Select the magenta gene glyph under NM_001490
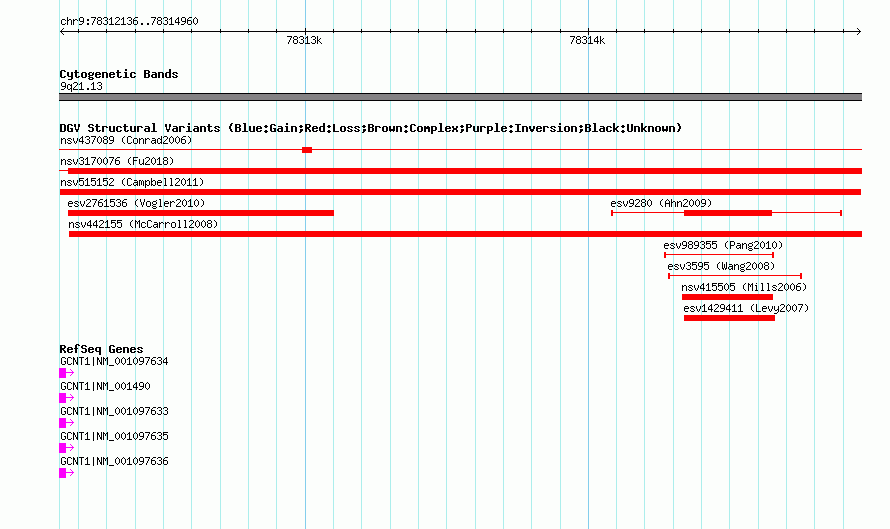The image size is (890, 529). (66, 398)
